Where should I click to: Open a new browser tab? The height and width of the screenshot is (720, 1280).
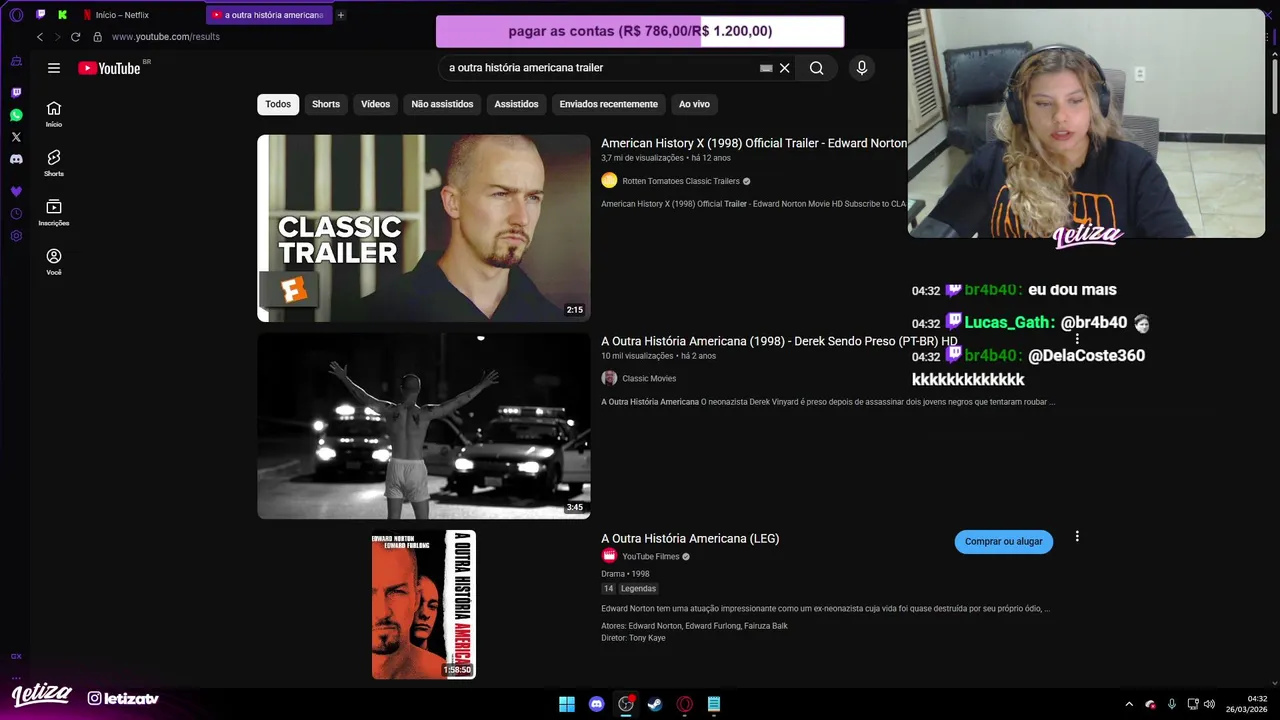[341, 15]
